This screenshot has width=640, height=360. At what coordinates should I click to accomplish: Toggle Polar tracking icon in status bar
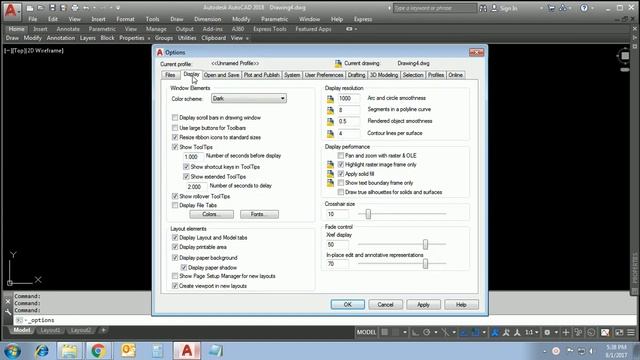point(427,332)
